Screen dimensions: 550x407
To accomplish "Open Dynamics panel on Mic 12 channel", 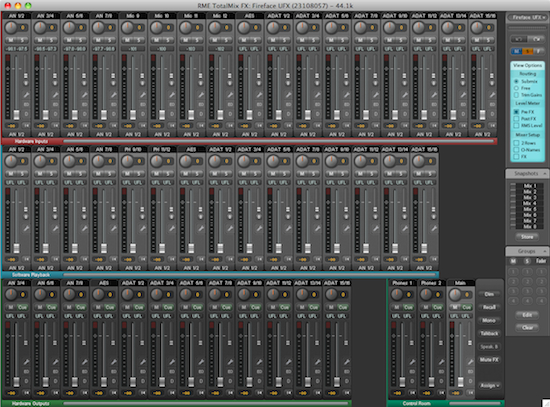I will pyautogui.click(x=230, y=114).
